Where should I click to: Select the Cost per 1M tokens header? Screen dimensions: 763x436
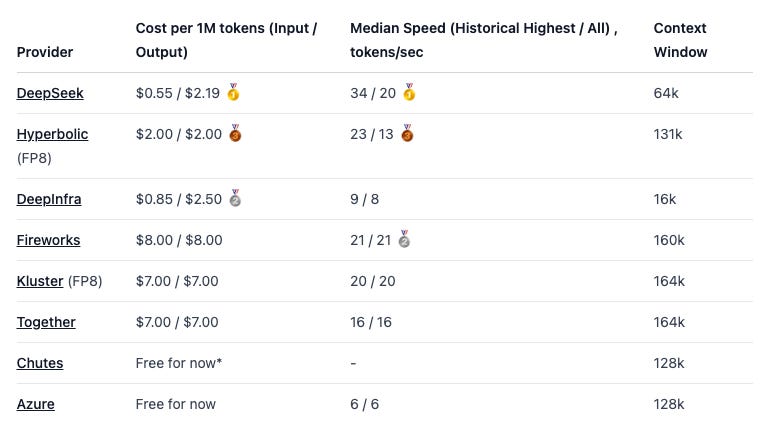[226, 40]
